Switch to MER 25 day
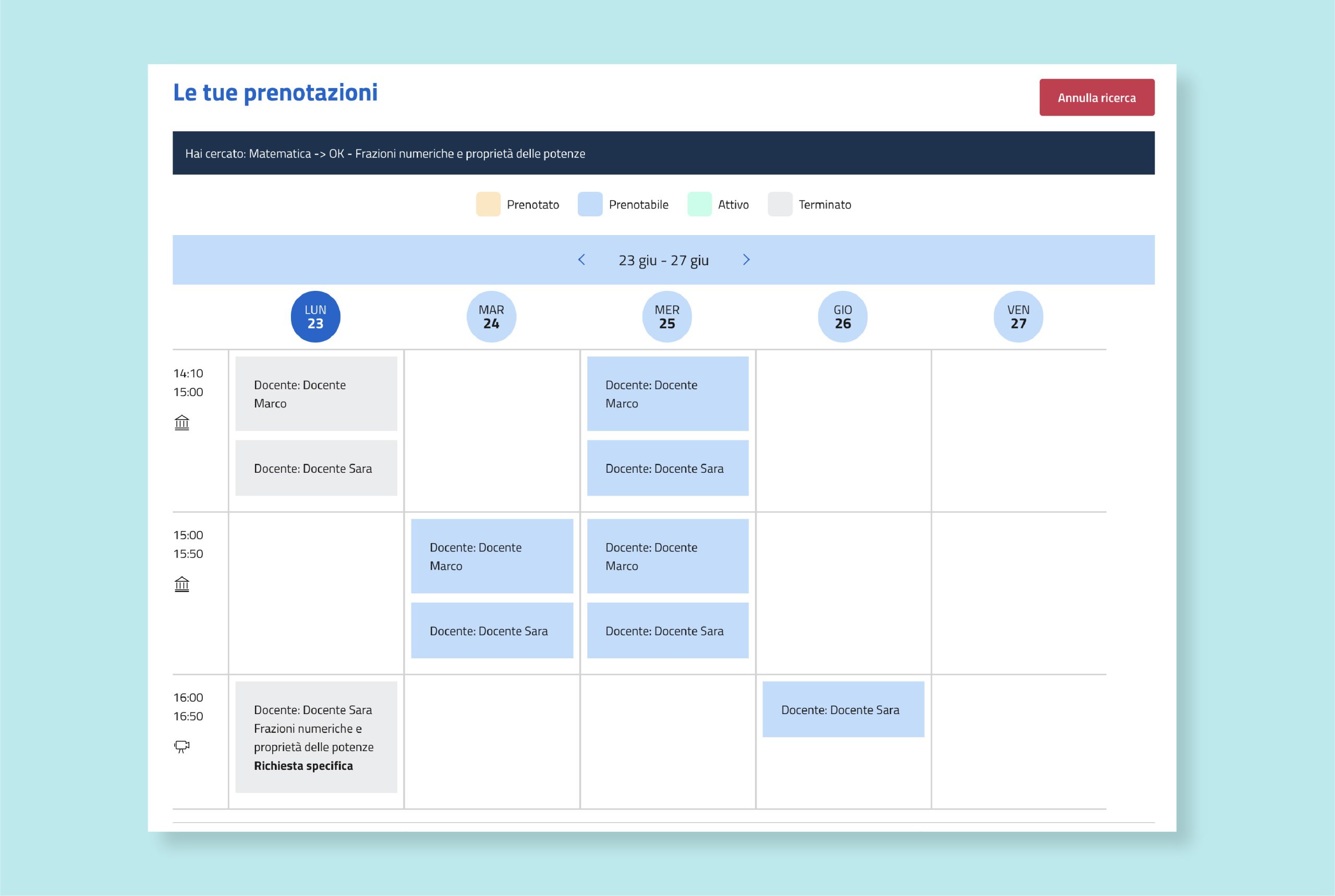 pyautogui.click(x=667, y=316)
